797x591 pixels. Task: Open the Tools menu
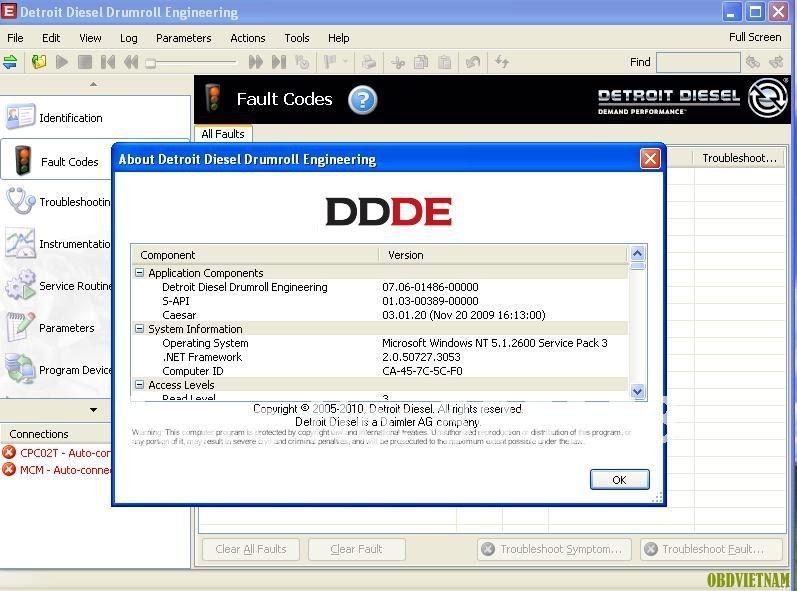297,38
